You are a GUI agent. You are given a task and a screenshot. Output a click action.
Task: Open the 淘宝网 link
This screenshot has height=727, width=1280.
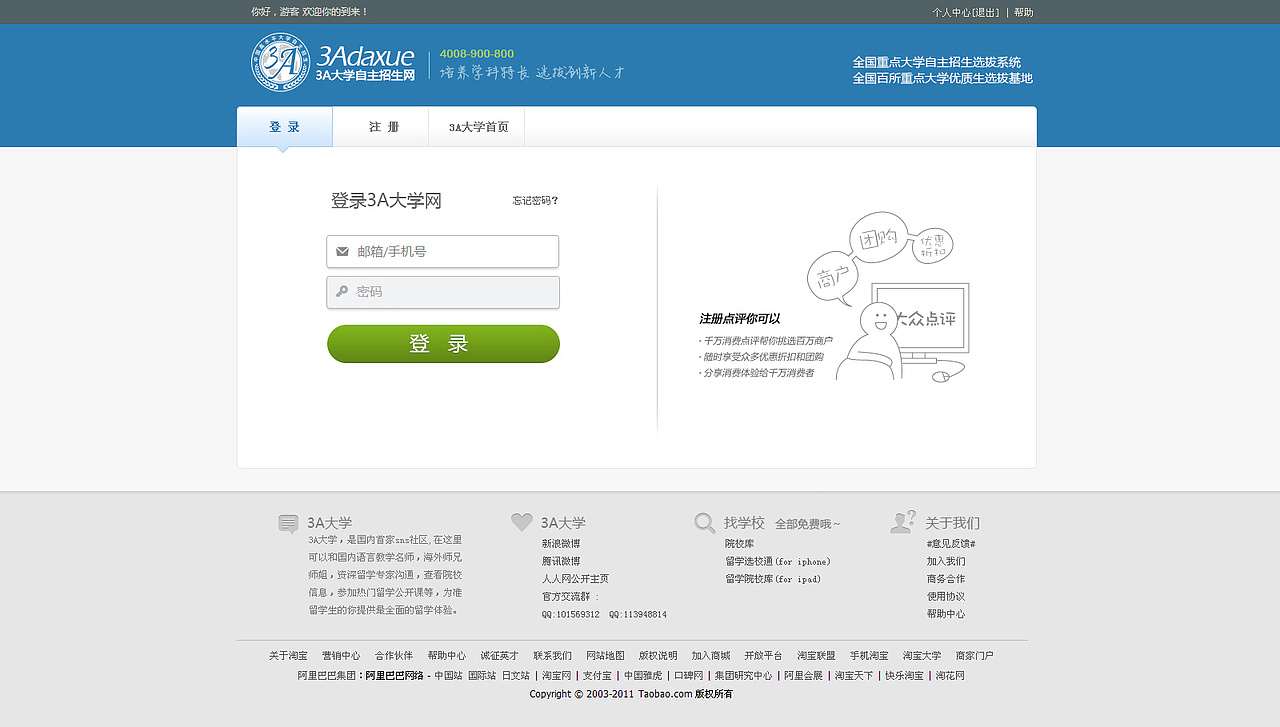click(557, 676)
